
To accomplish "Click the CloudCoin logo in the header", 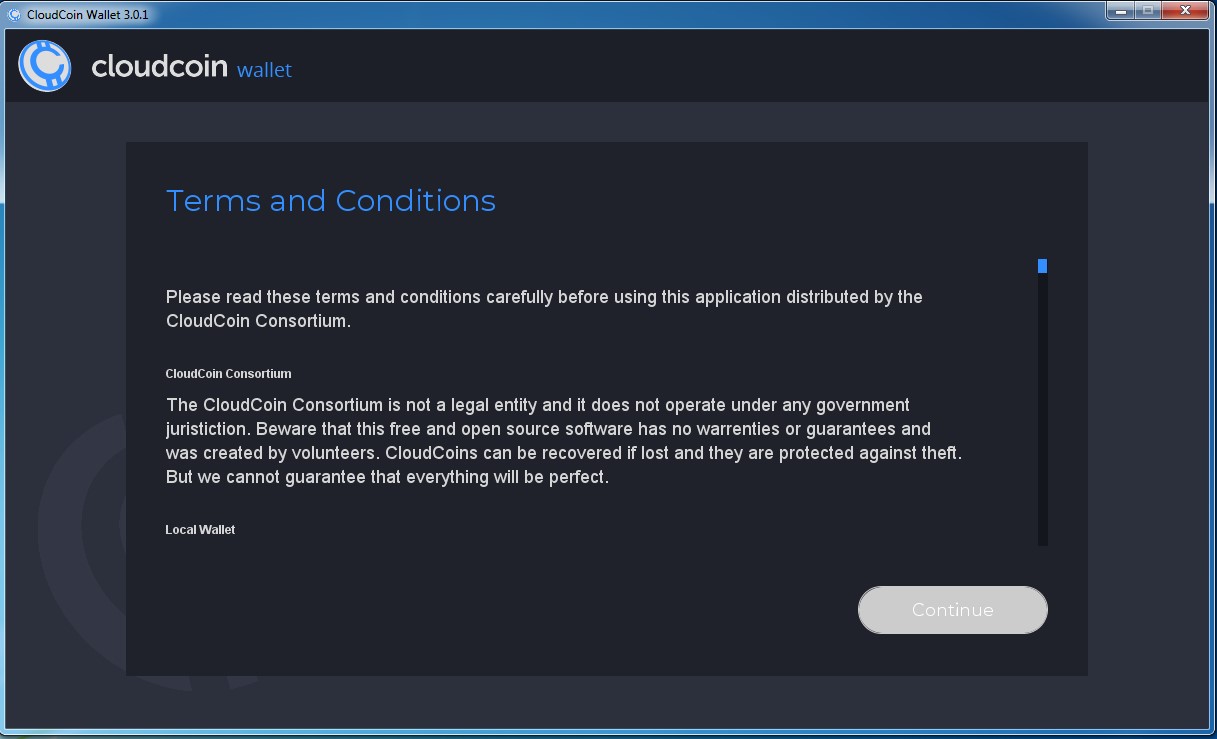I will [x=45, y=66].
